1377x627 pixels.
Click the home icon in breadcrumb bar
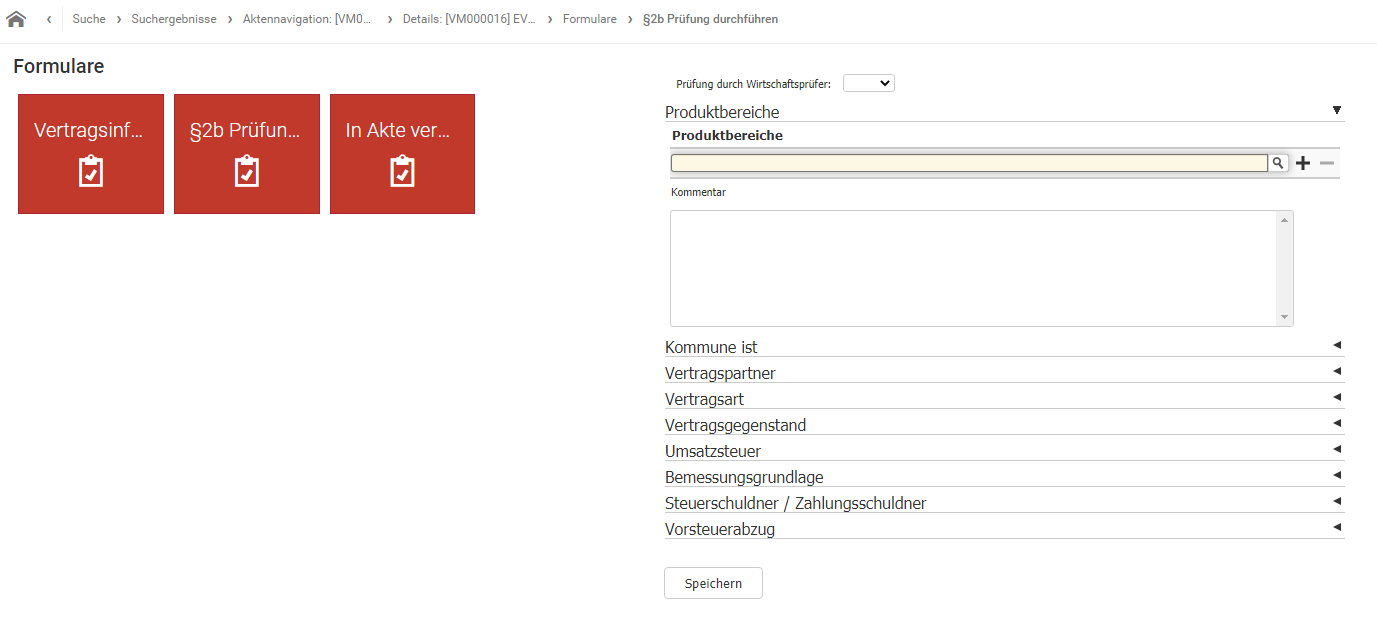(x=16, y=19)
